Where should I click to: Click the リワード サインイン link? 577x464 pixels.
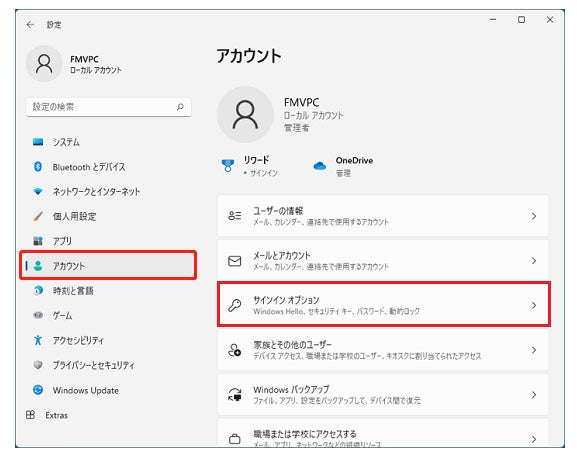point(263,173)
